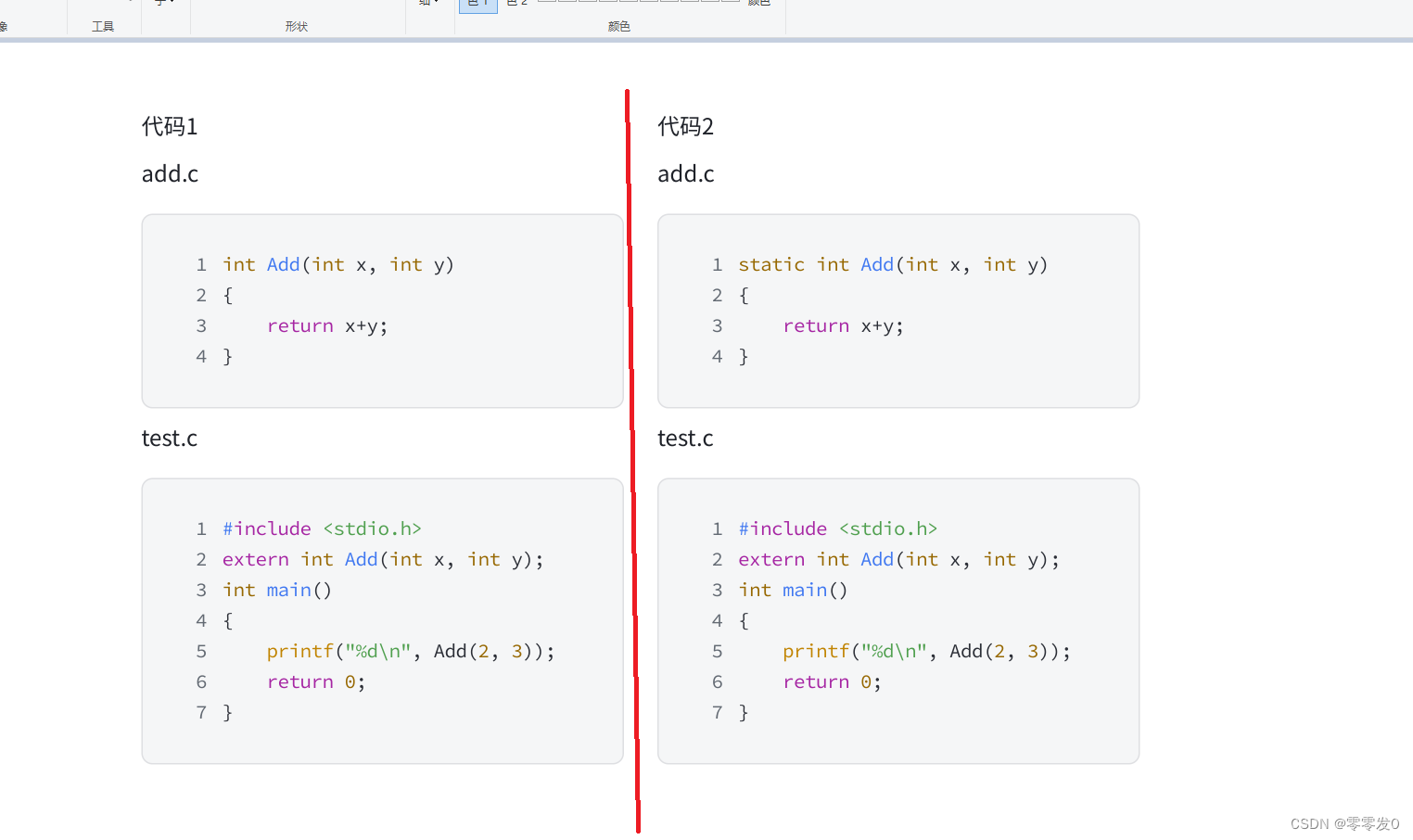Click the add.c filename under 代码2
Viewport: 1413px width, 840px height.
686,173
